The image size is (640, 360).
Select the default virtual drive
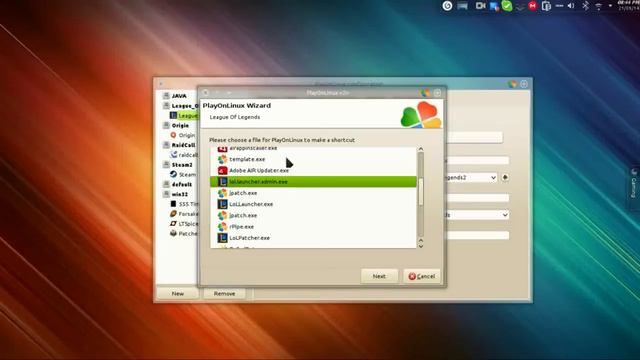coord(182,184)
